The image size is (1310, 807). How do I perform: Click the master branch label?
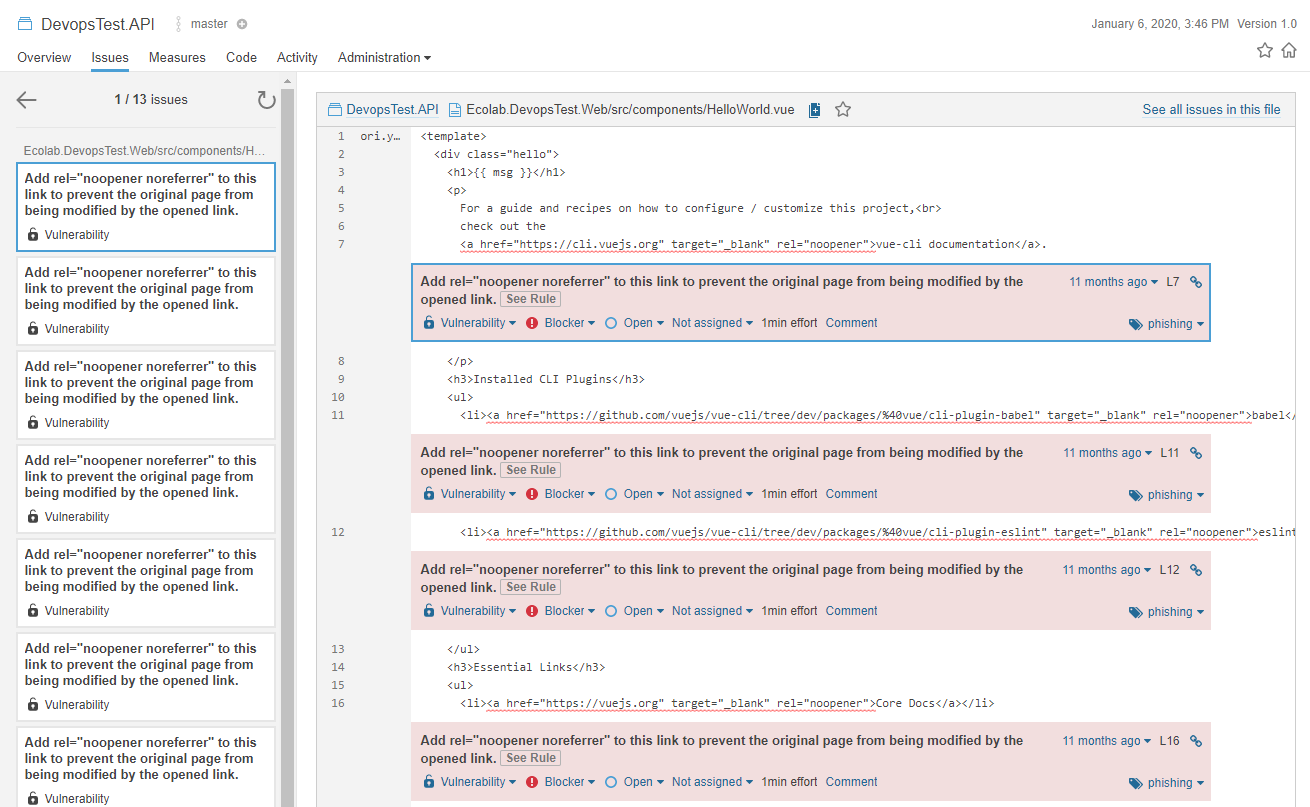208,24
